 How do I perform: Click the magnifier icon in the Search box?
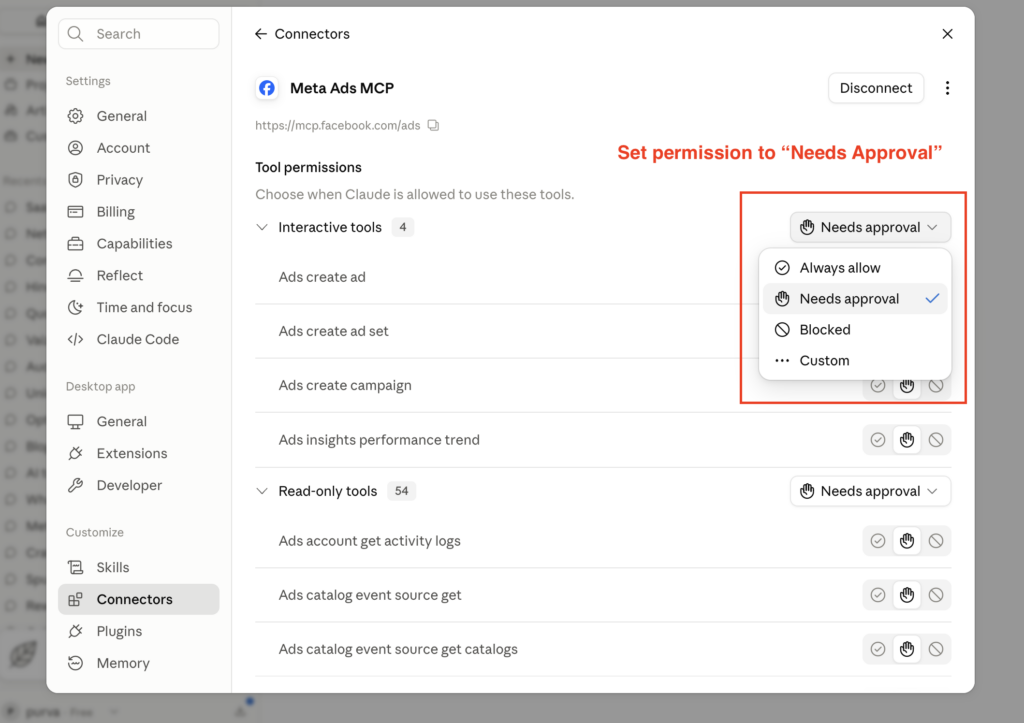pyautogui.click(x=76, y=34)
